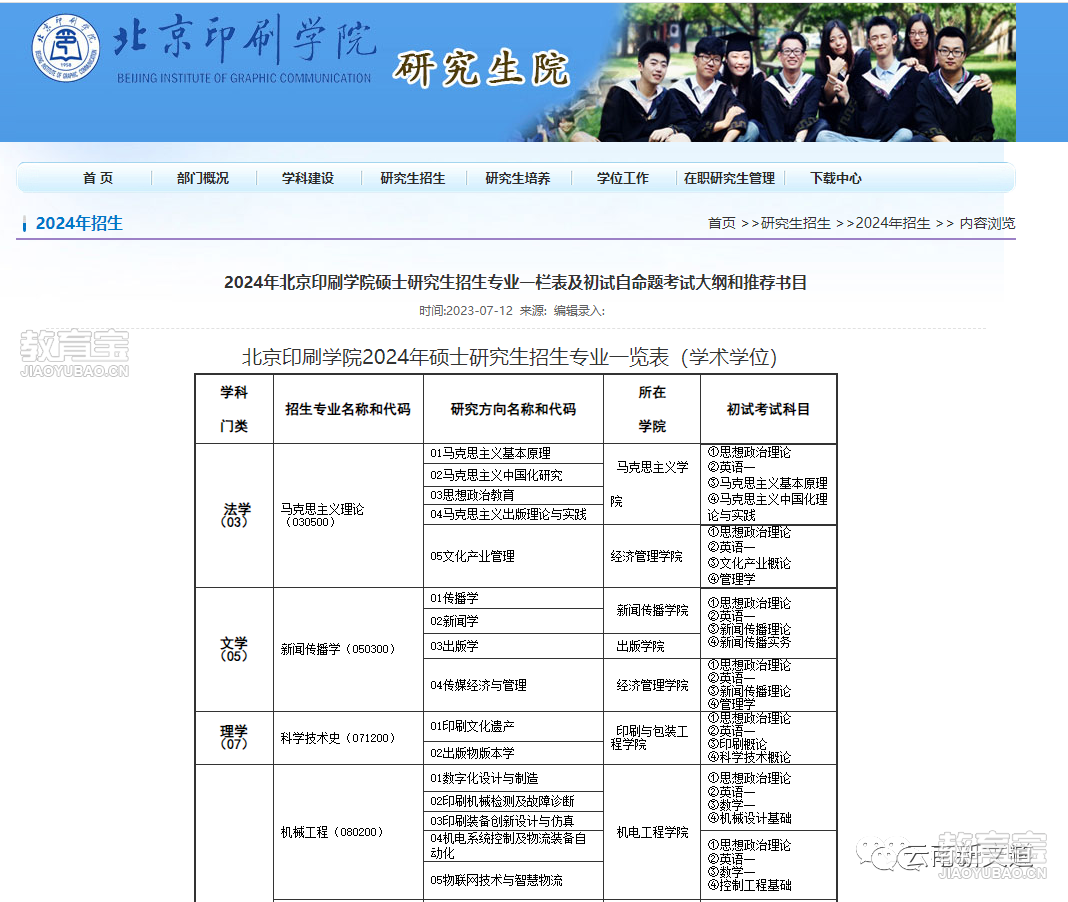
Task: Click row 05物联网技术与智慧物流
Action: pos(513,880)
